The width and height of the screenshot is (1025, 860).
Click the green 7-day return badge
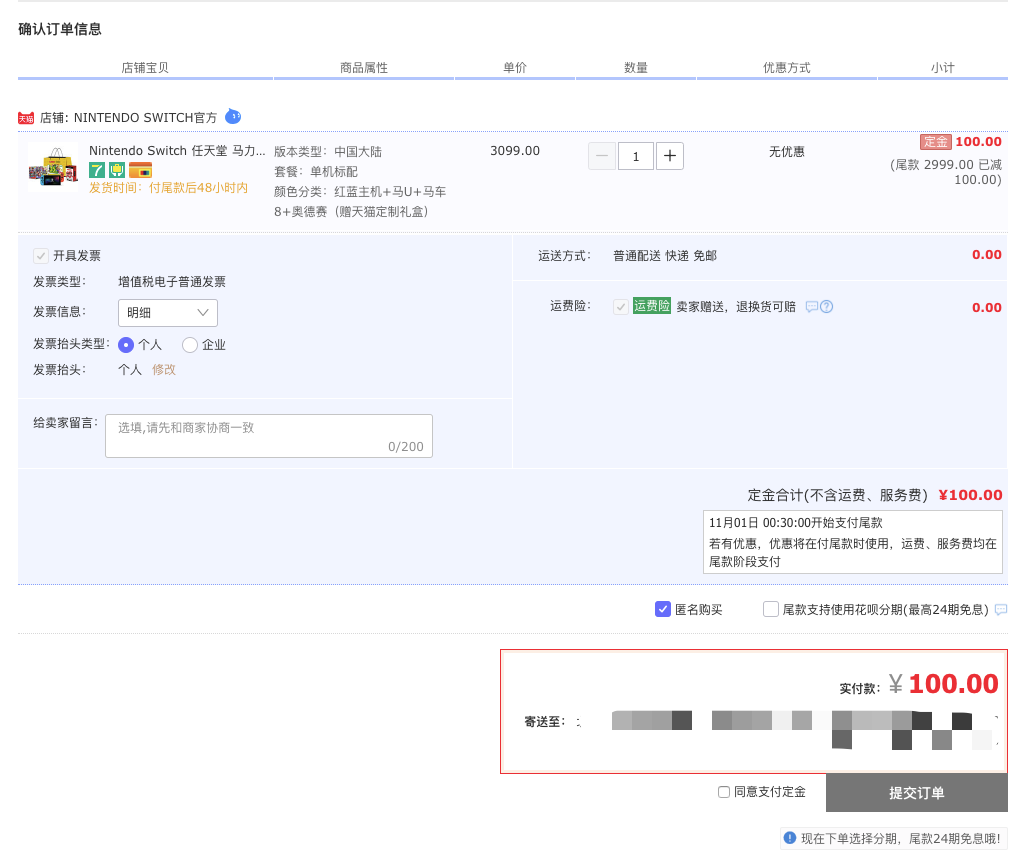[x=97, y=171]
